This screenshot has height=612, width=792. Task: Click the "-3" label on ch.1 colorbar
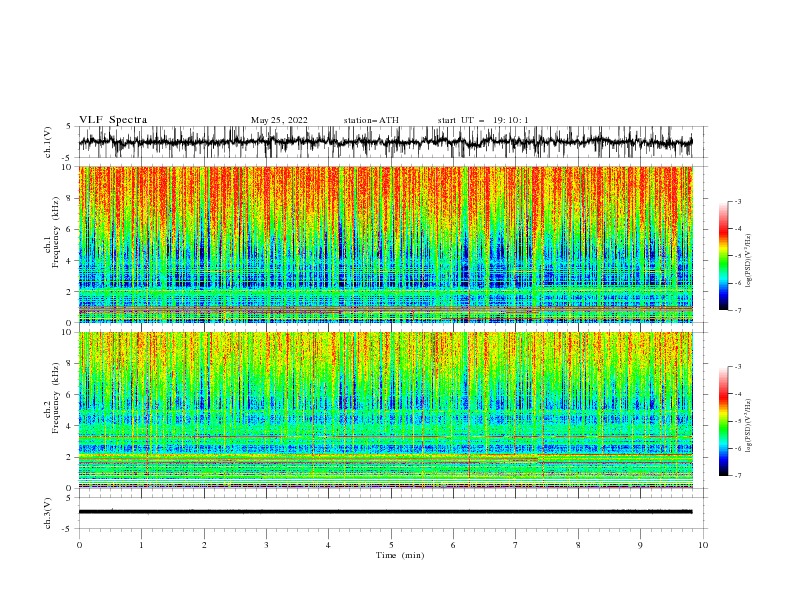pos(737,201)
